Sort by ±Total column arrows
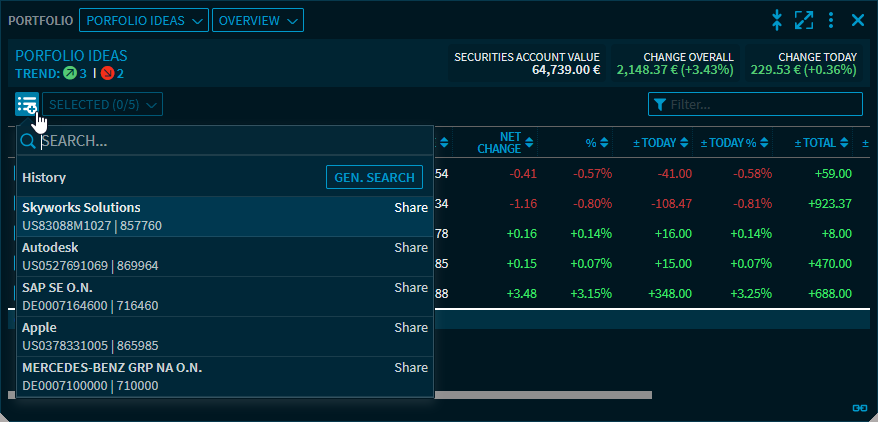878x422 pixels. pos(844,143)
